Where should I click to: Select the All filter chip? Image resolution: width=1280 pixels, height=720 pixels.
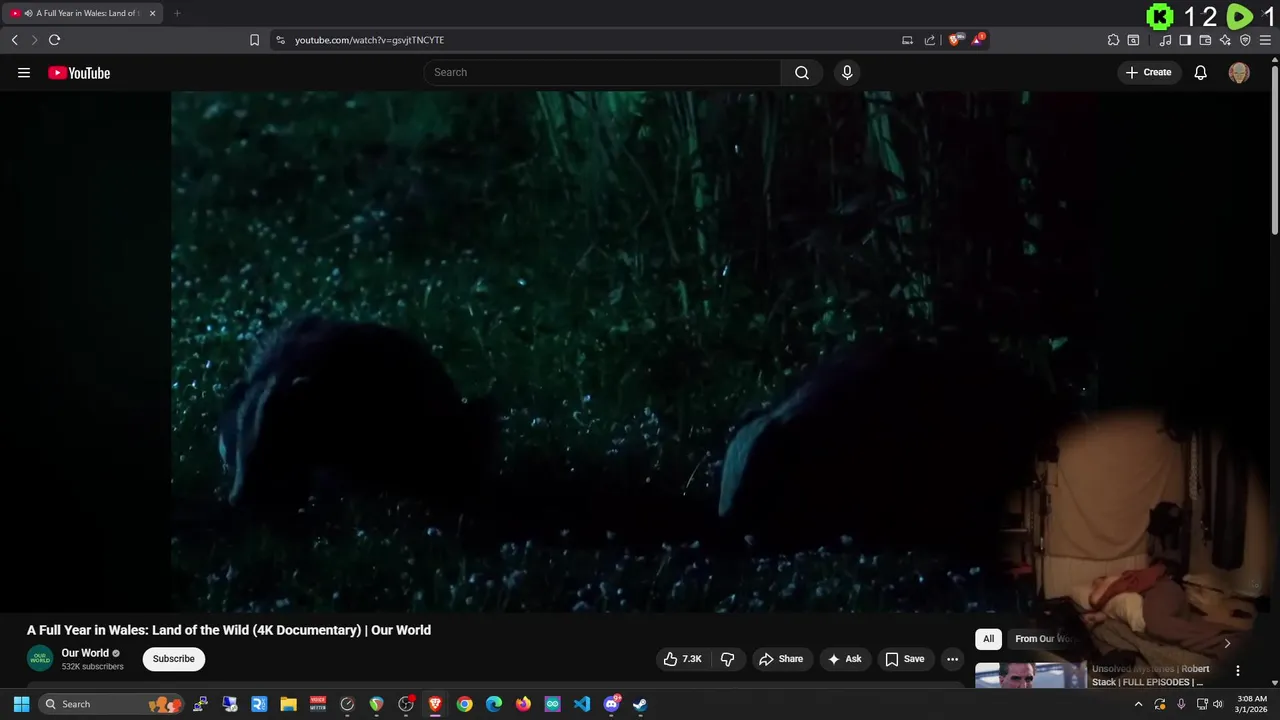coord(988,639)
